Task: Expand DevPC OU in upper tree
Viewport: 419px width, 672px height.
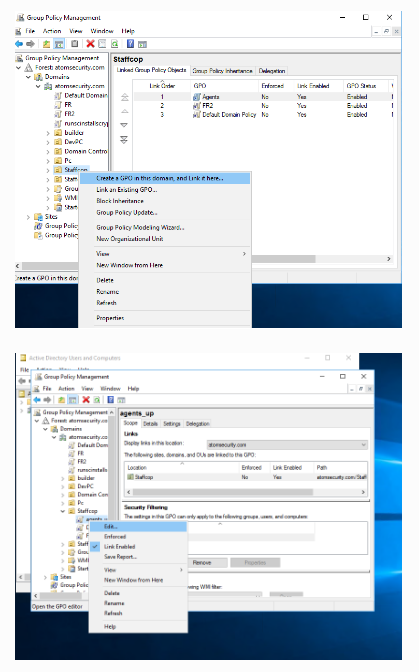Action: point(48,142)
